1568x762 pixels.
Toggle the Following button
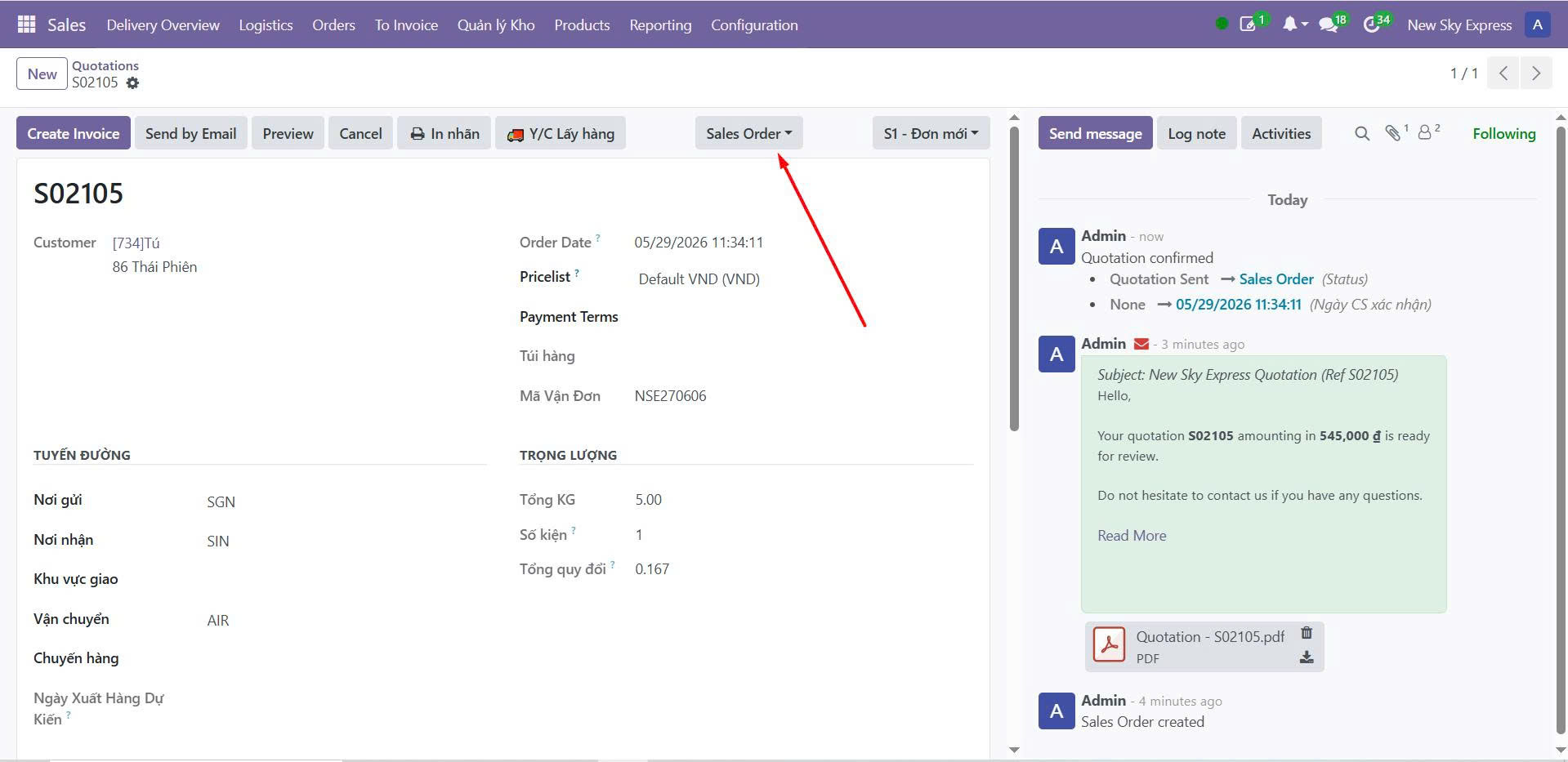click(x=1503, y=133)
